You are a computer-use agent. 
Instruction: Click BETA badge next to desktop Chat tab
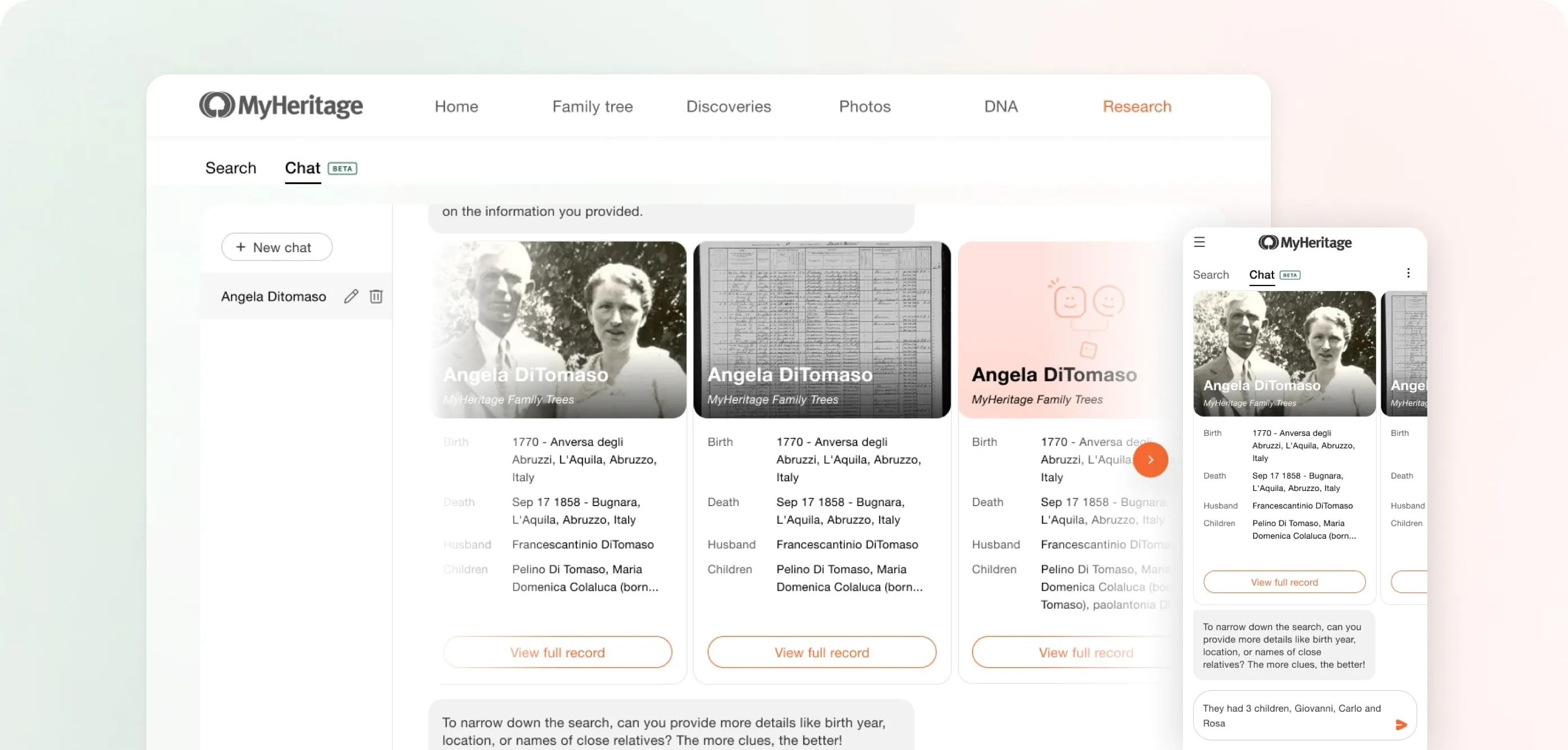click(342, 168)
